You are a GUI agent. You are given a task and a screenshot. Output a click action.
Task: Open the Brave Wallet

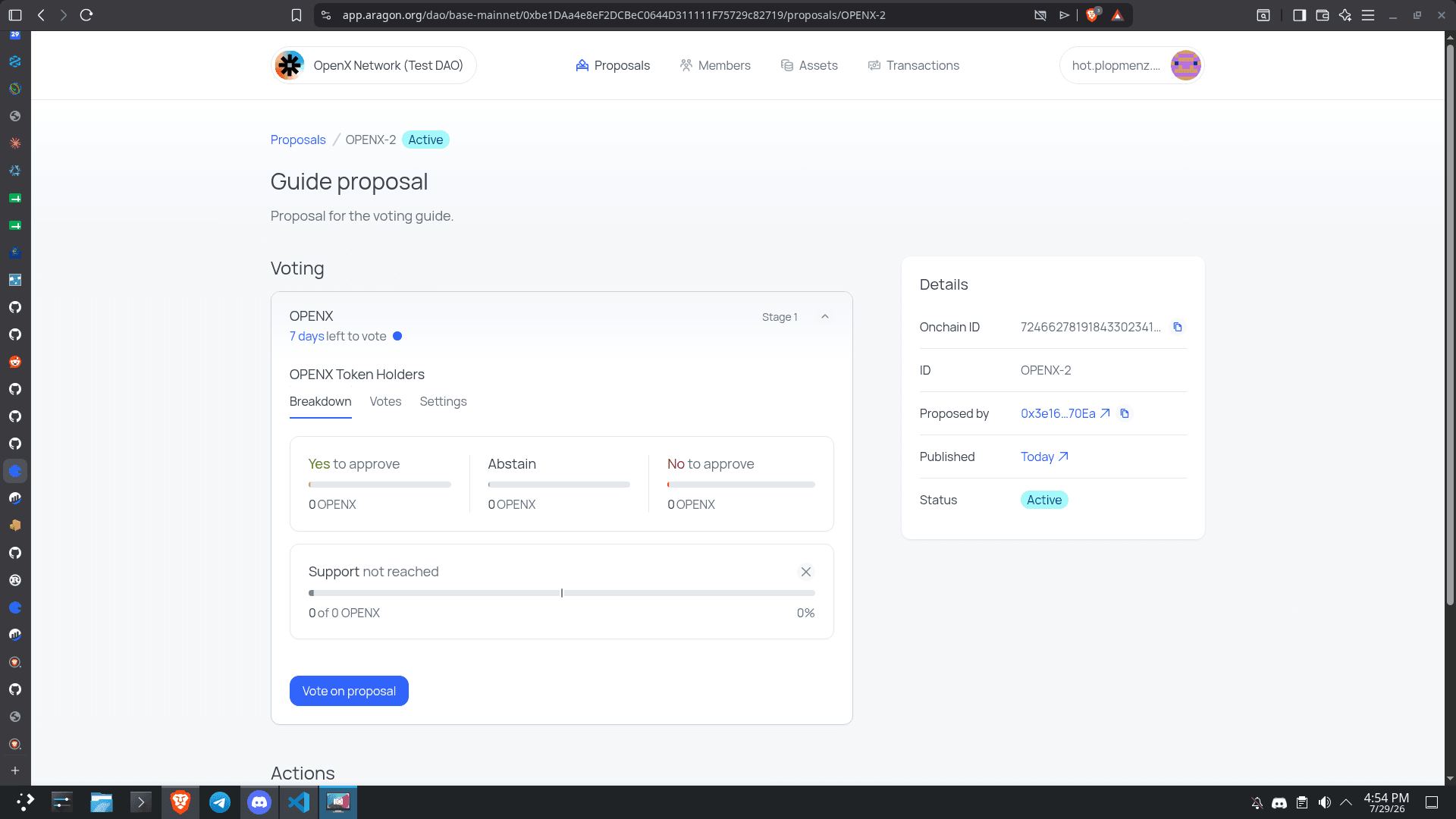tap(1323, 15)
